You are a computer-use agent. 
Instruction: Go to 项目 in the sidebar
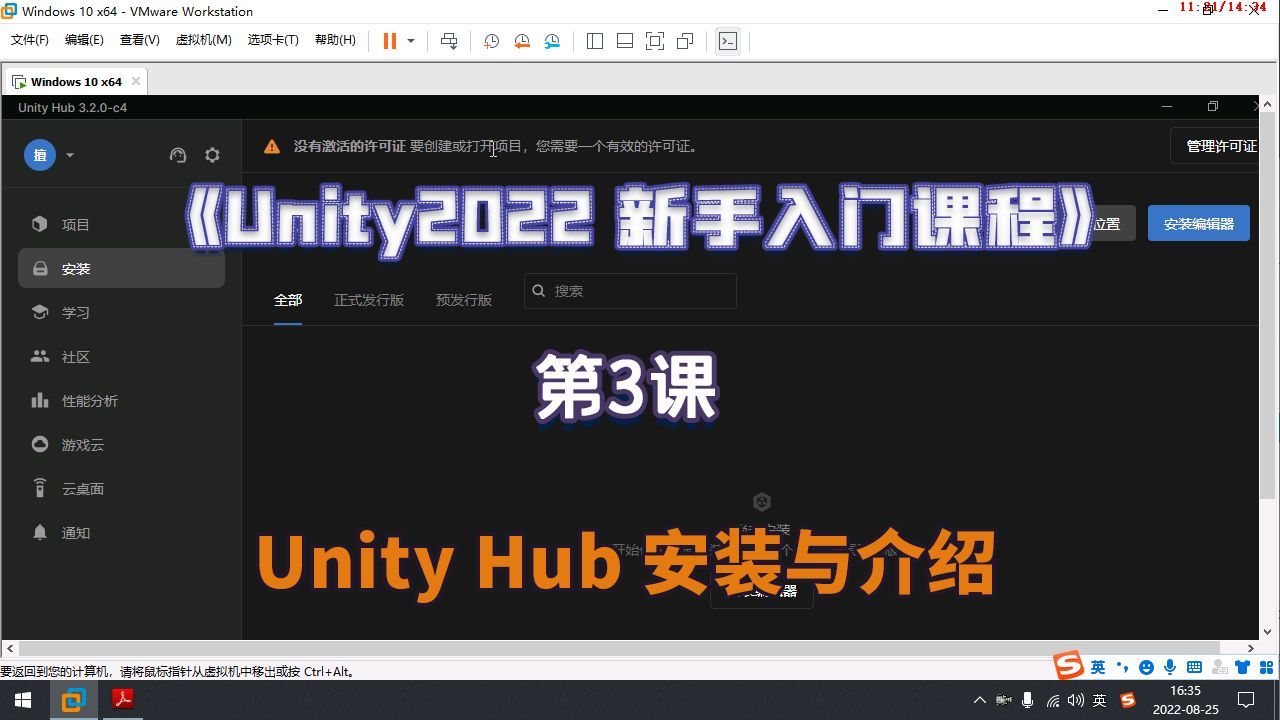(x=121, y=224)
